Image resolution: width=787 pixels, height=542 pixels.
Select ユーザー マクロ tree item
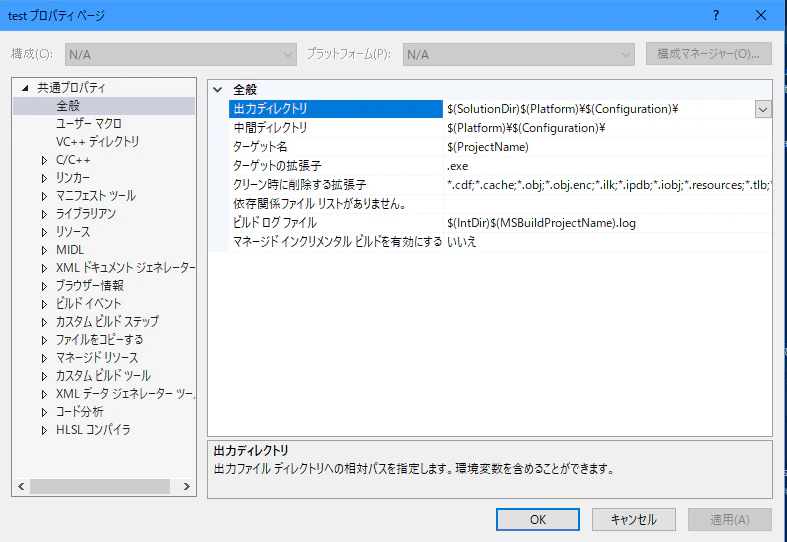(89, 123)
